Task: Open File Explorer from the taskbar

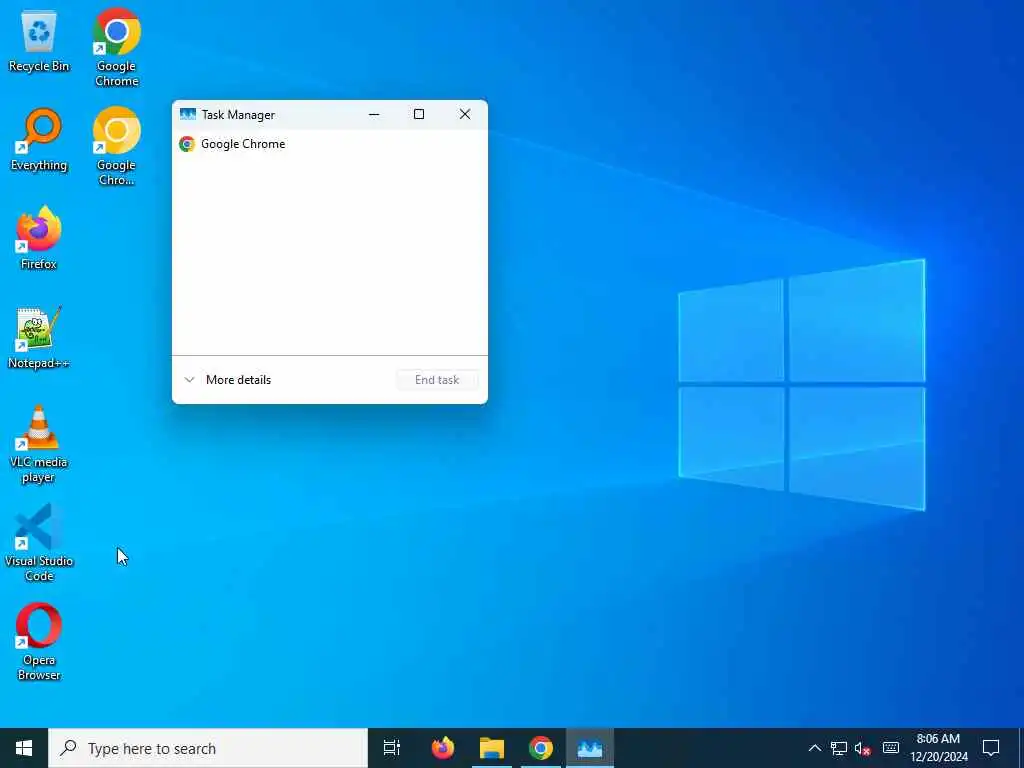Action: pyautogui.click(x=492, y=748)
